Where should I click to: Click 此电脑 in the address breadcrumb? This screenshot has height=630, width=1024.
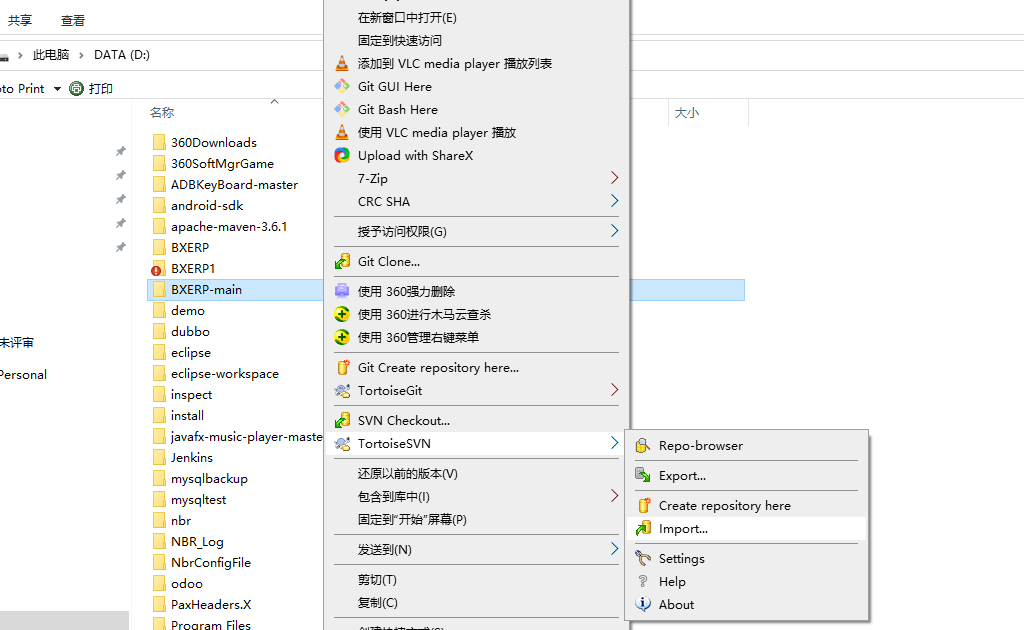[x=51, y=55]
